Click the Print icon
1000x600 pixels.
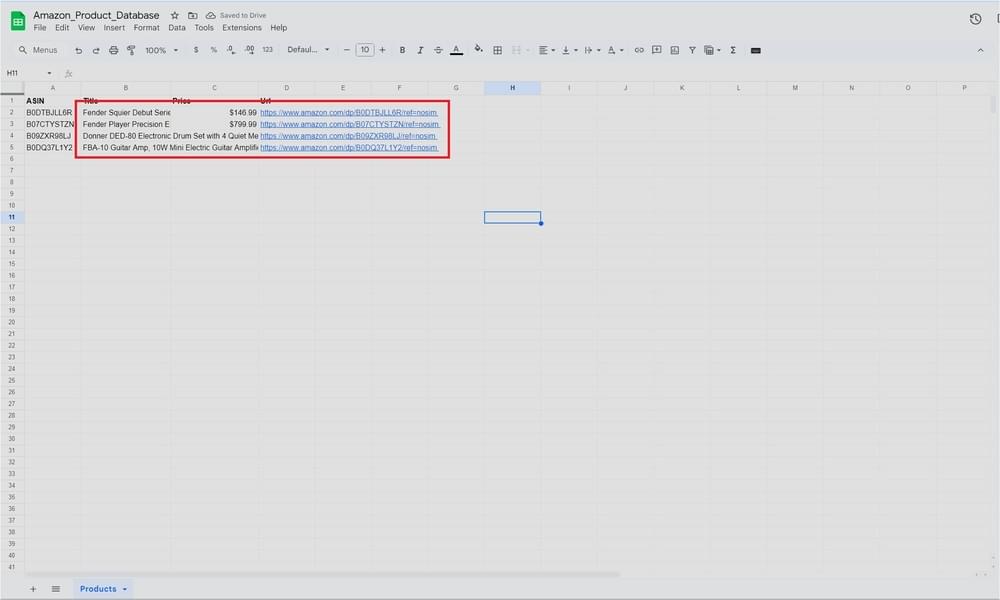114,49
